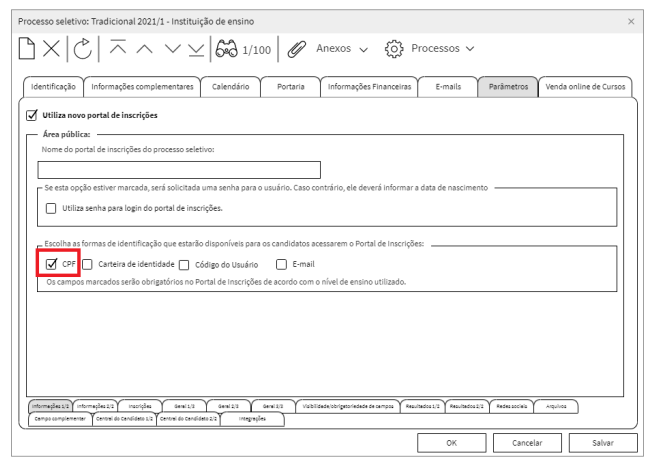
Task: Expand the Processos dropdown chevron
Action: 470,49
